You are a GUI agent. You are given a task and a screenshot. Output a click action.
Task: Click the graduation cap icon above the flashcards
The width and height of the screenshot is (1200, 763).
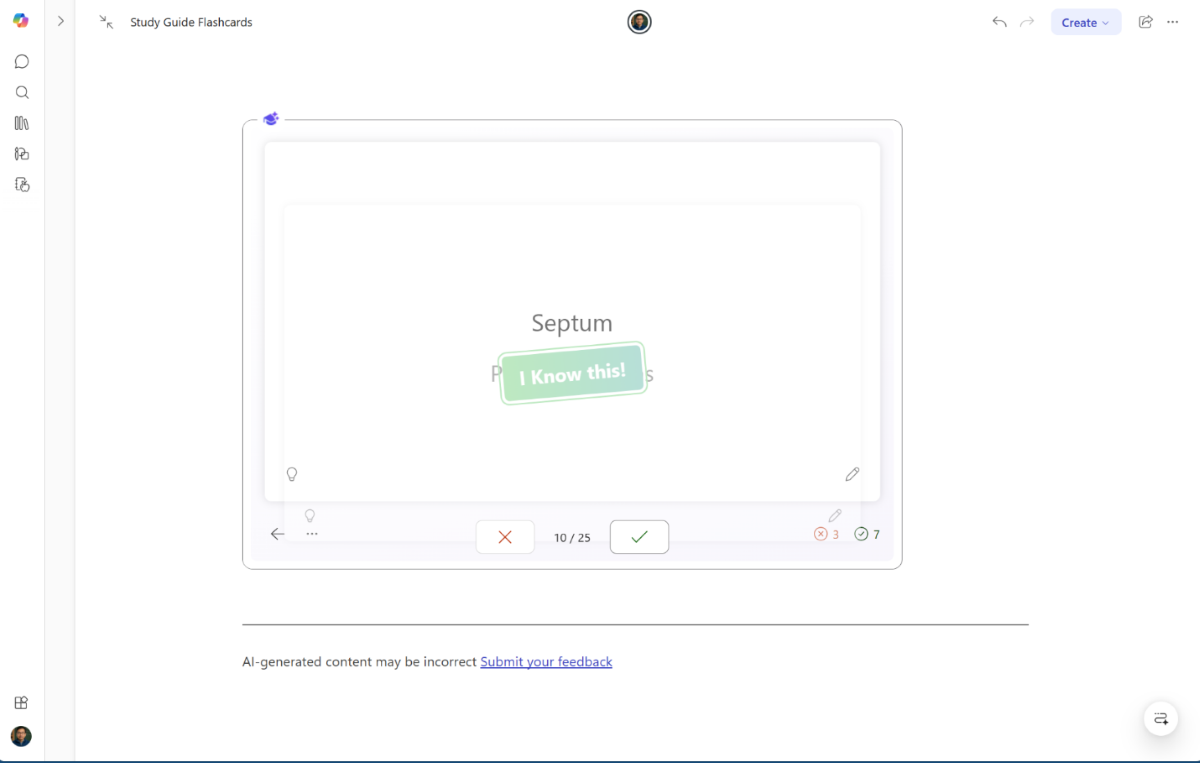[271, 119]
